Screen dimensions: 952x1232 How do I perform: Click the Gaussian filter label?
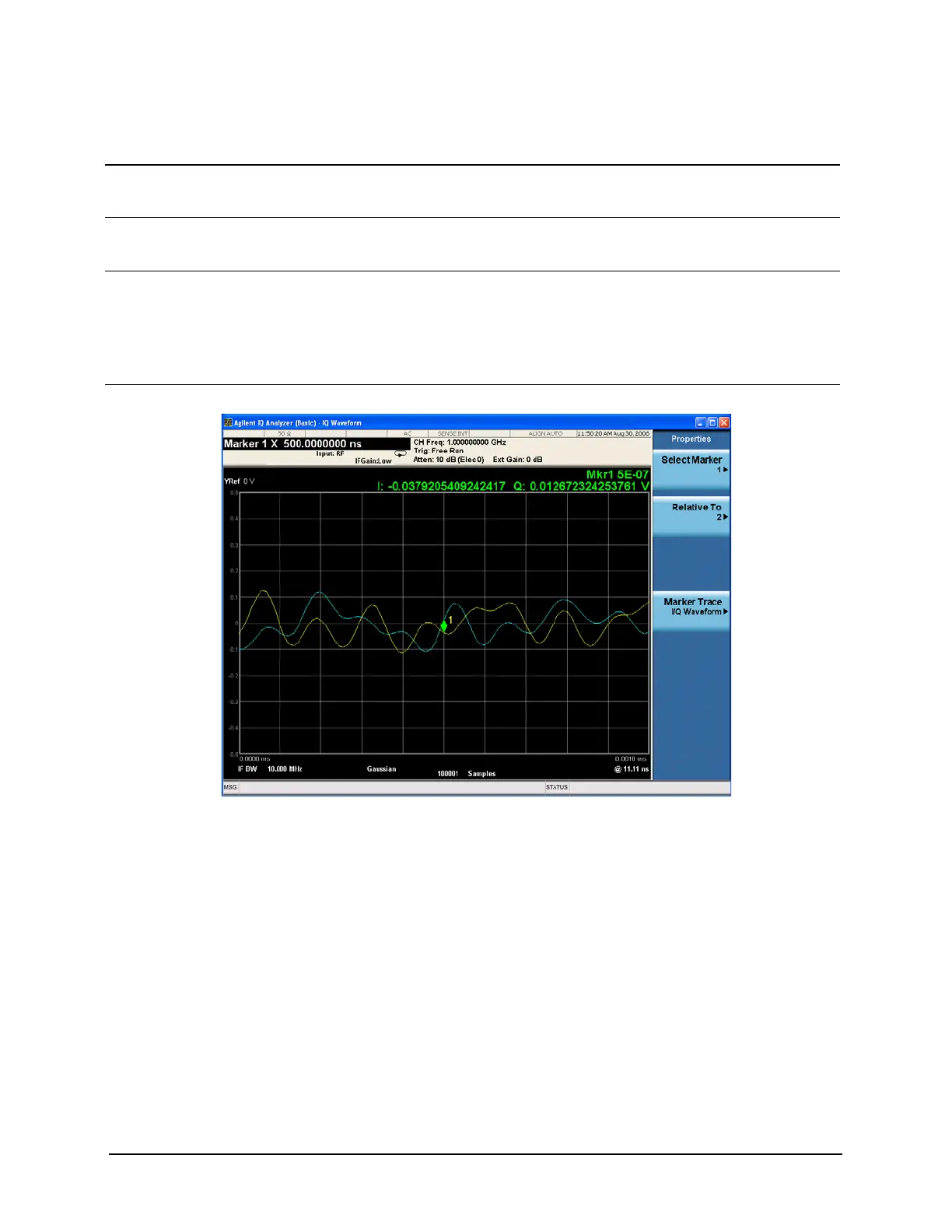[381, 769]
